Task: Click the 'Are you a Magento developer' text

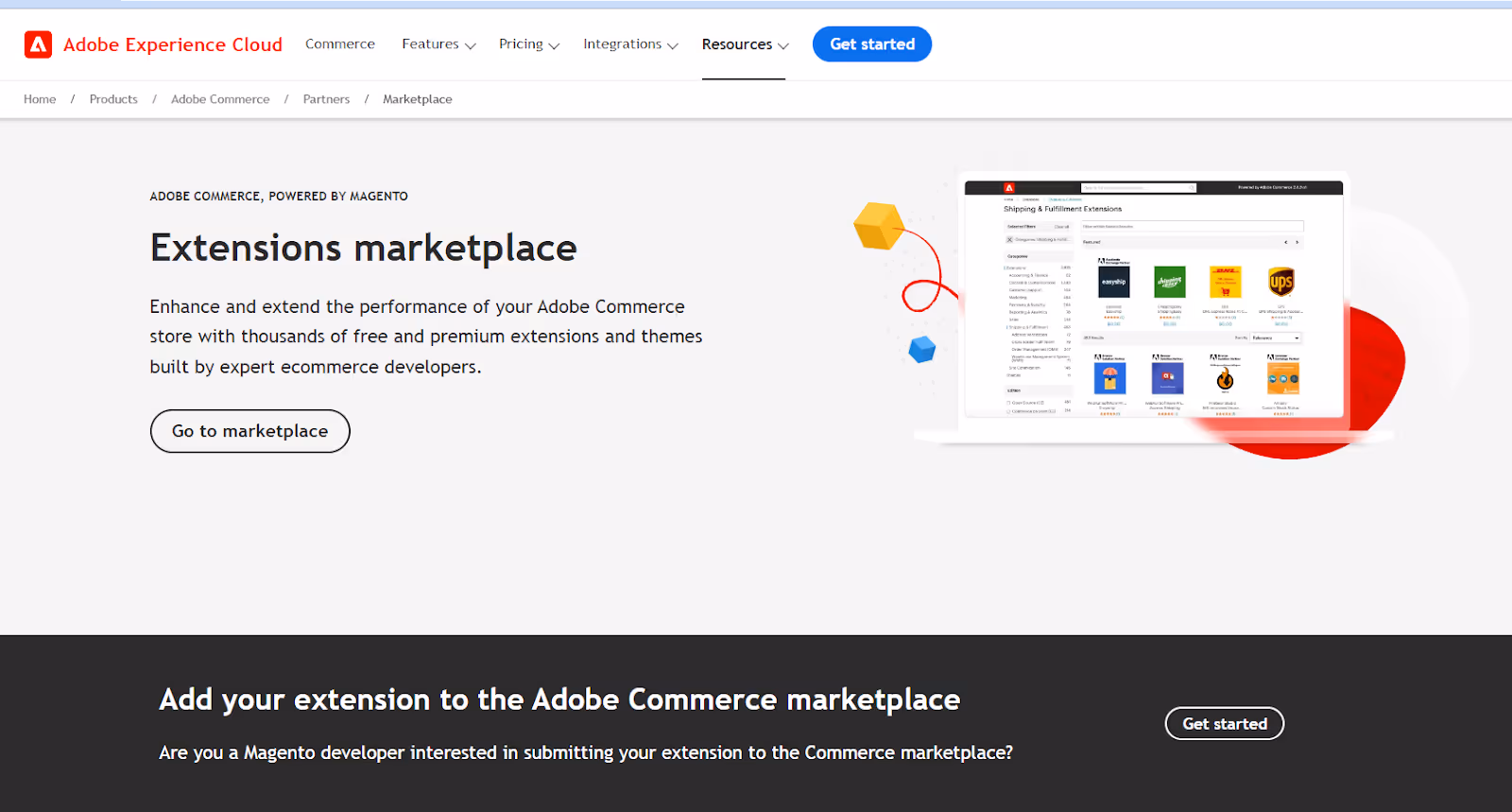Action: click(586, 752)
